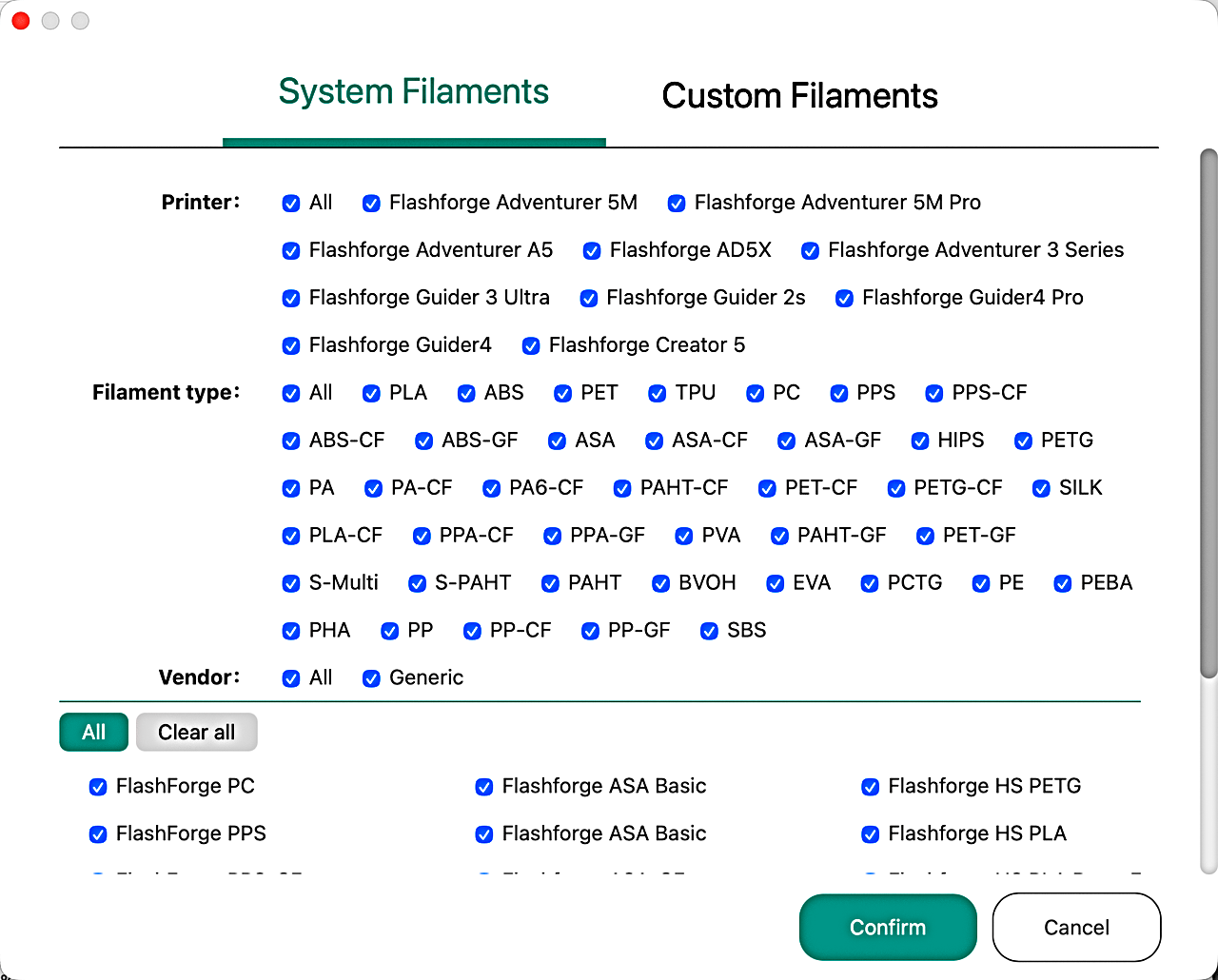Uncheck Flashforge Guider 3 Ultra

click(291, 298)
